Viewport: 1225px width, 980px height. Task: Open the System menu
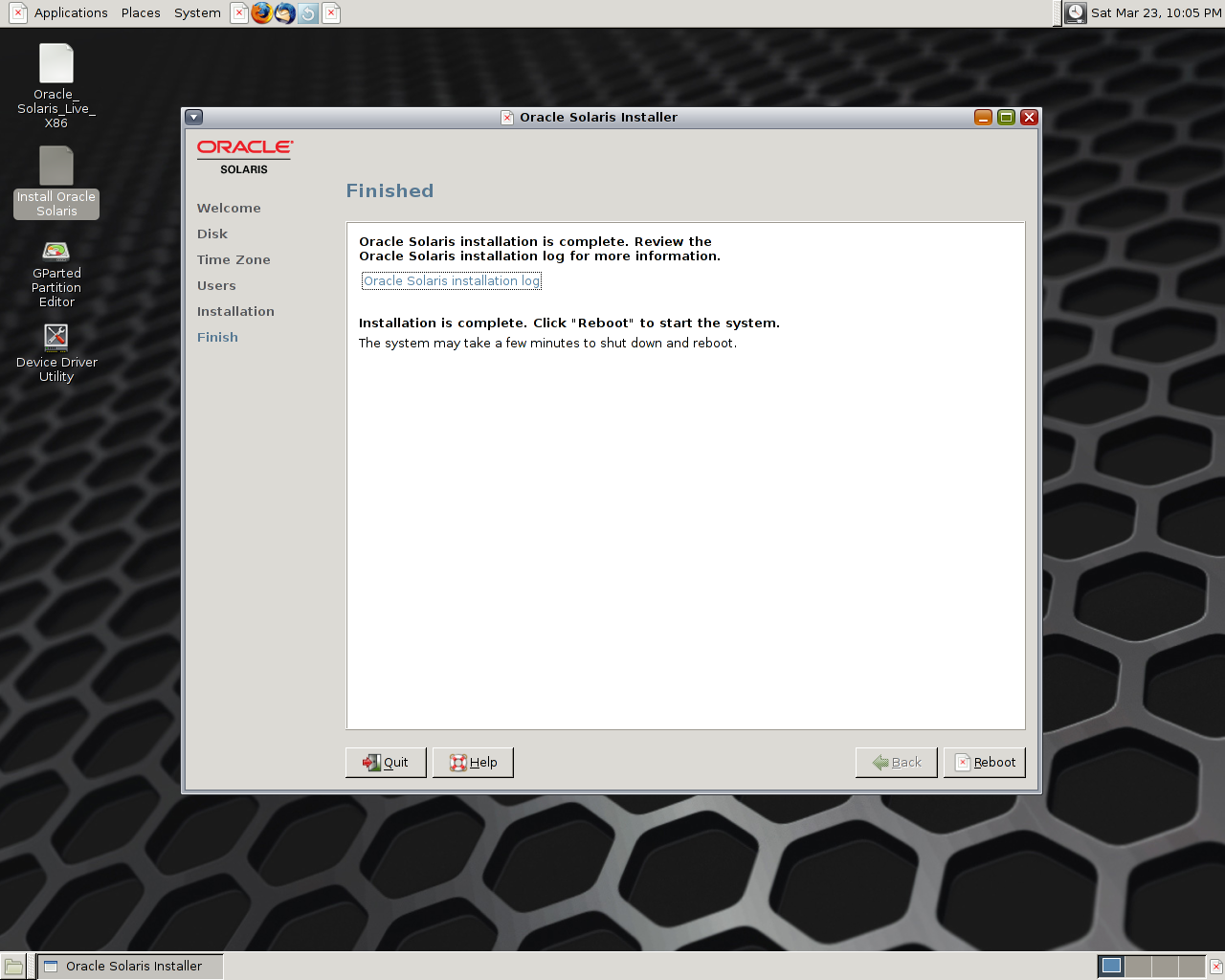197,13
